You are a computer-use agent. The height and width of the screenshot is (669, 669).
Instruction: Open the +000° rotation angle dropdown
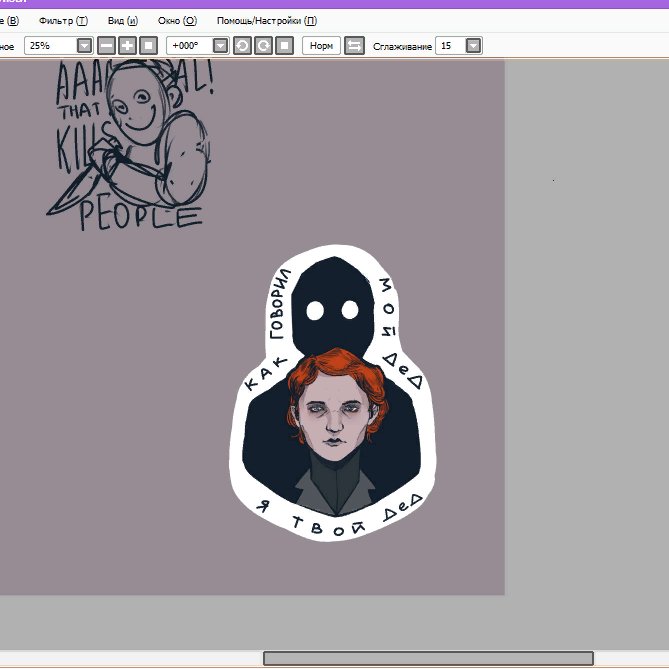coord(220,46)
